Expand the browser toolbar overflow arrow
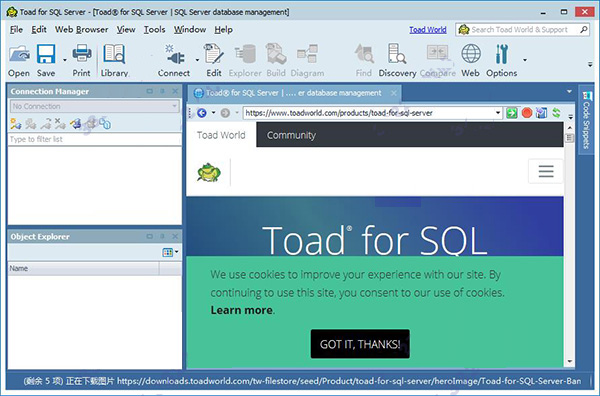The image size is (600, 396). click(571, 116)
